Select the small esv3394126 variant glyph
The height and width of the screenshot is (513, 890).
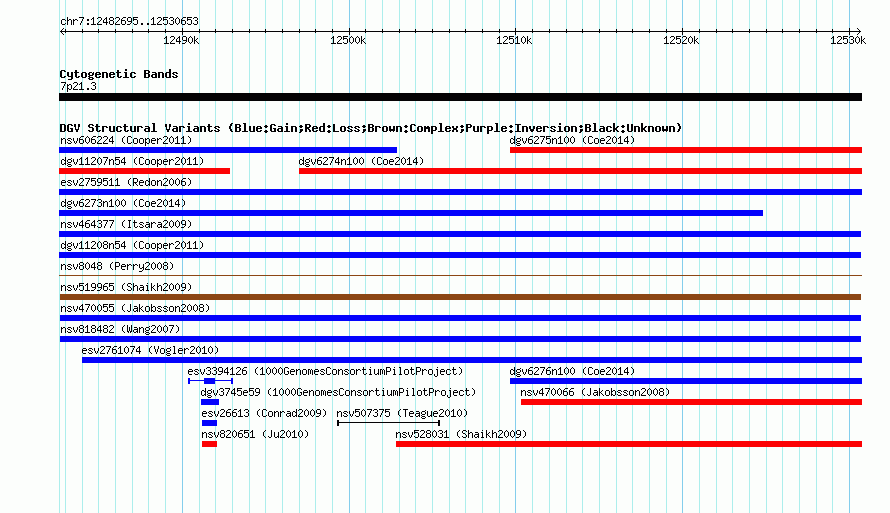[x=210, y=381]
